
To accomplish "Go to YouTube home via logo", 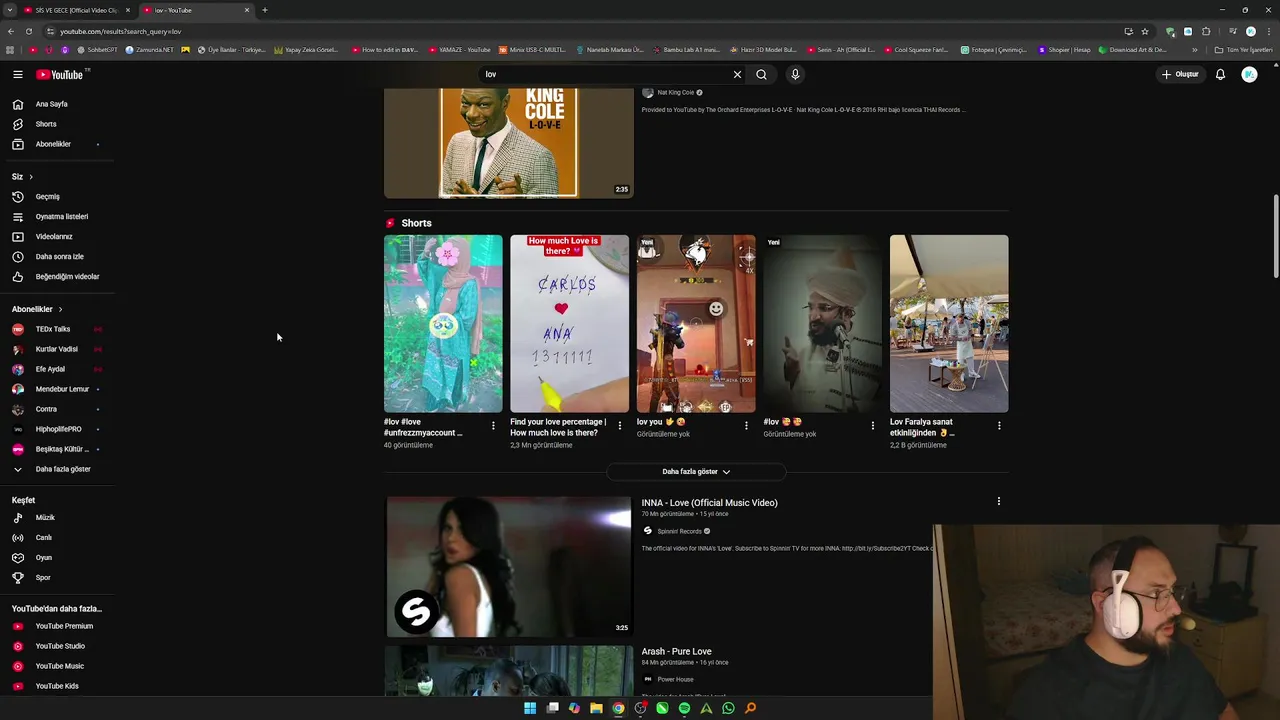I will click(x=60, y=74).
